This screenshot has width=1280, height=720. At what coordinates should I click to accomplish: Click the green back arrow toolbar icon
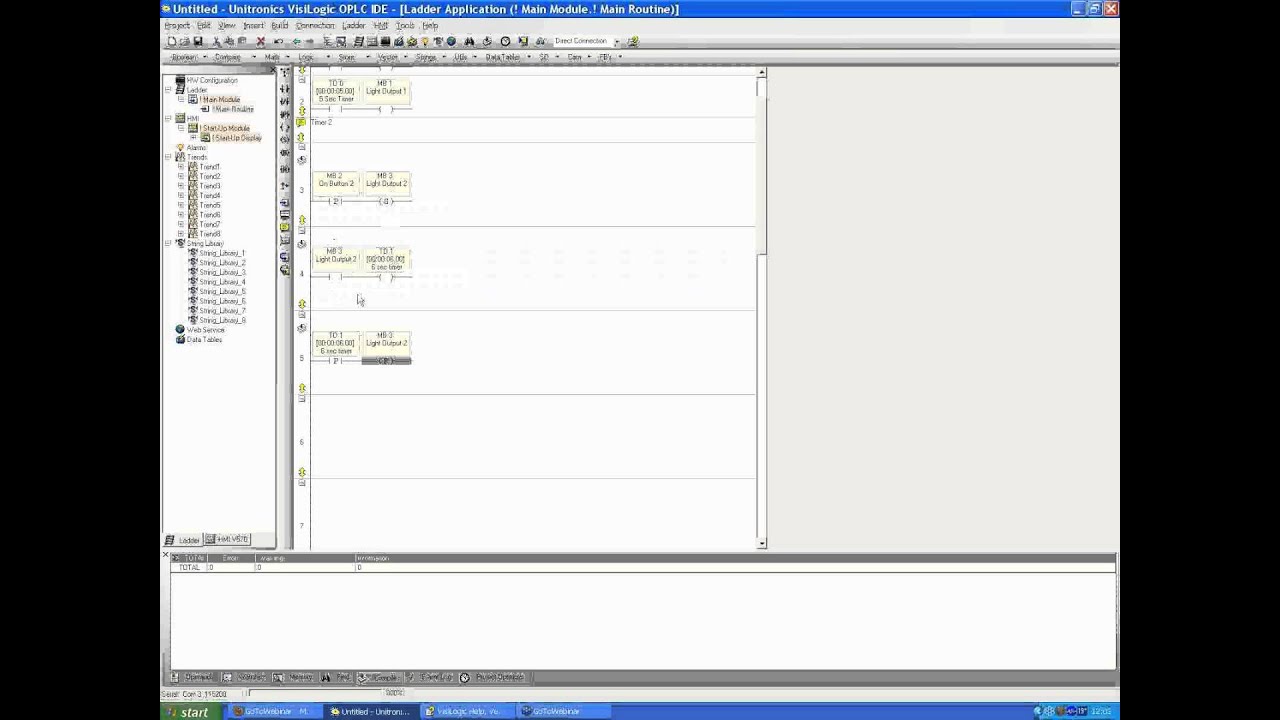(x=296, y=41)
